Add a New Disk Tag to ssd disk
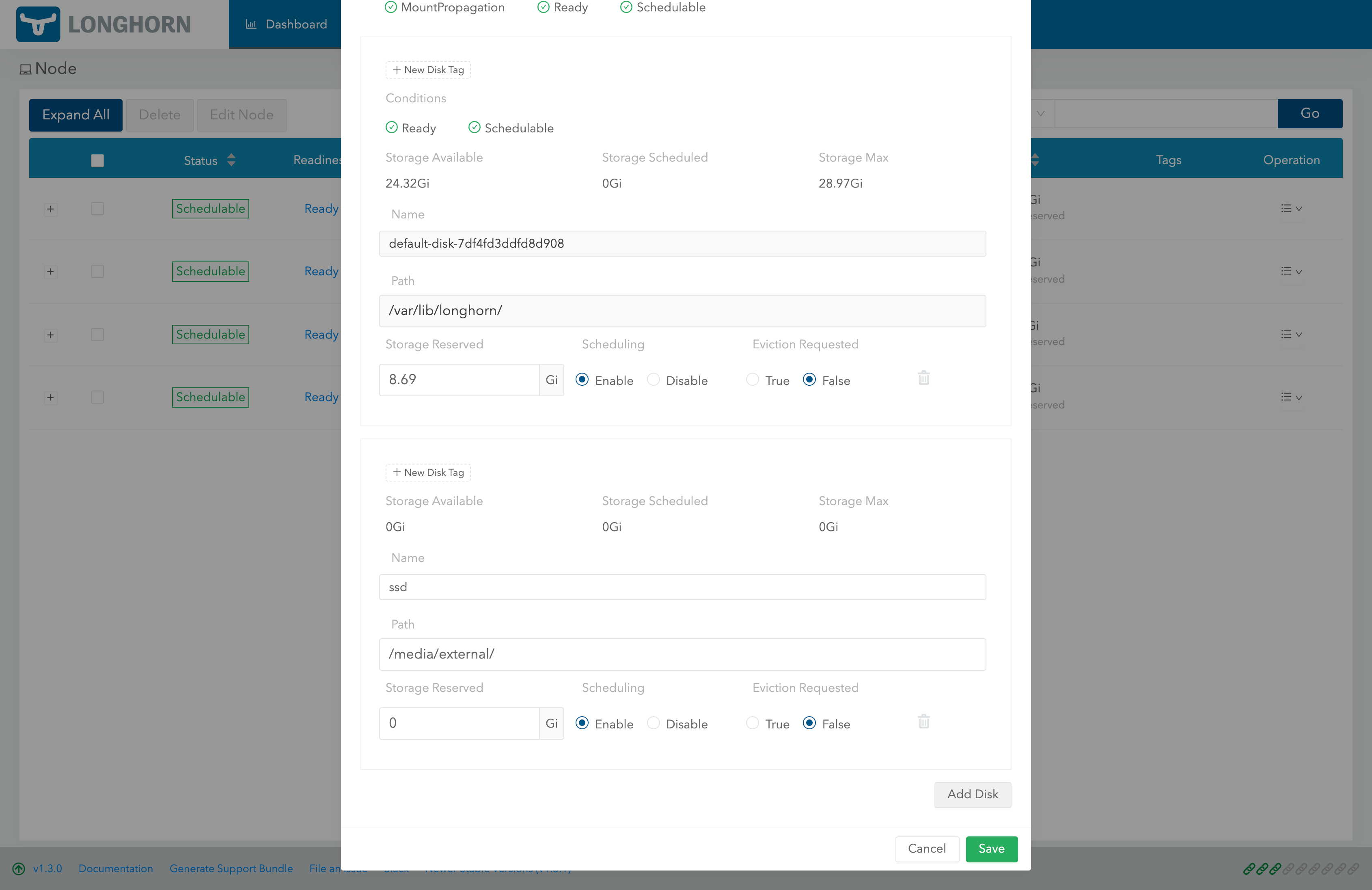Image resolution: width=1372 pixels, height=890 pixels. pyautogui.click(x=428, y=472)
